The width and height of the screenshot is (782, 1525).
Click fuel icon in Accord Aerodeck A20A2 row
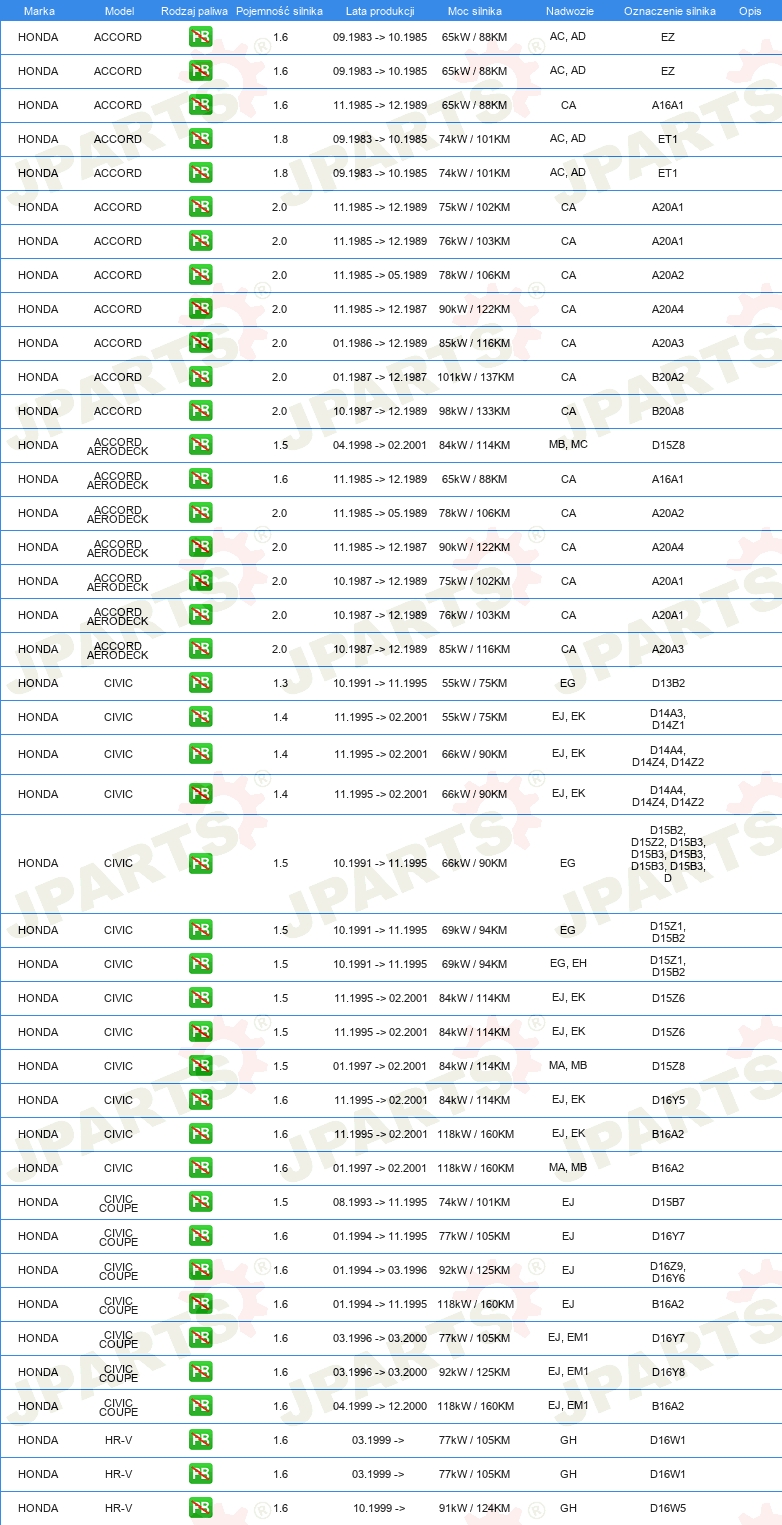coord(200,513)
